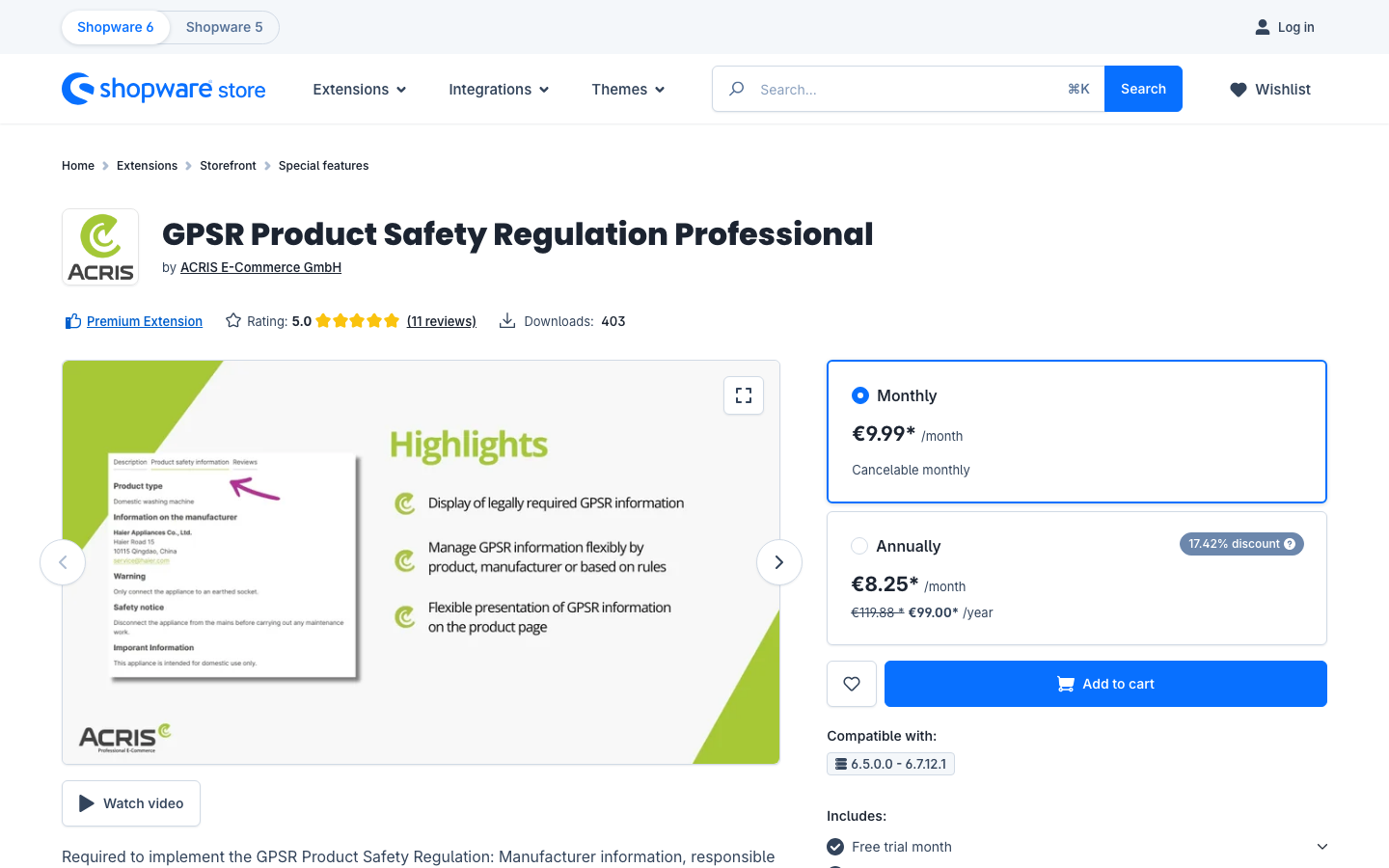Click in the Search input field
This screenshot has width=1389, height=868.
907,89
